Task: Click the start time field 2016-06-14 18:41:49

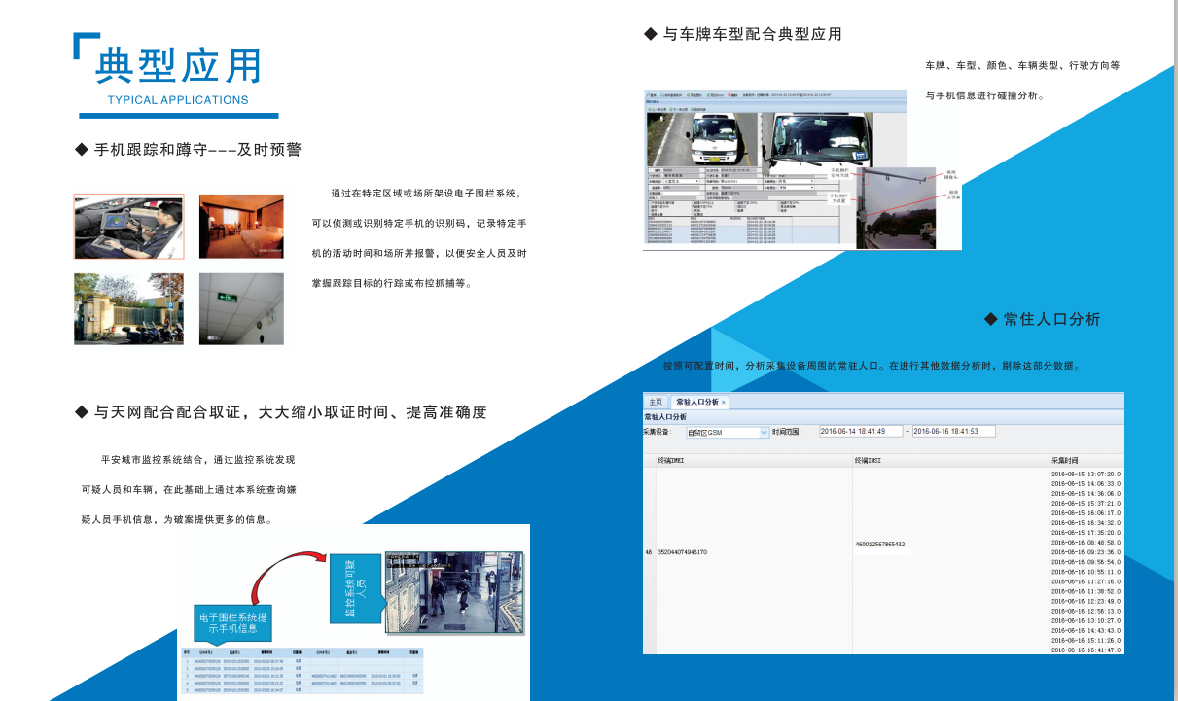Action: pyautogui.click(x=859, y=432)
